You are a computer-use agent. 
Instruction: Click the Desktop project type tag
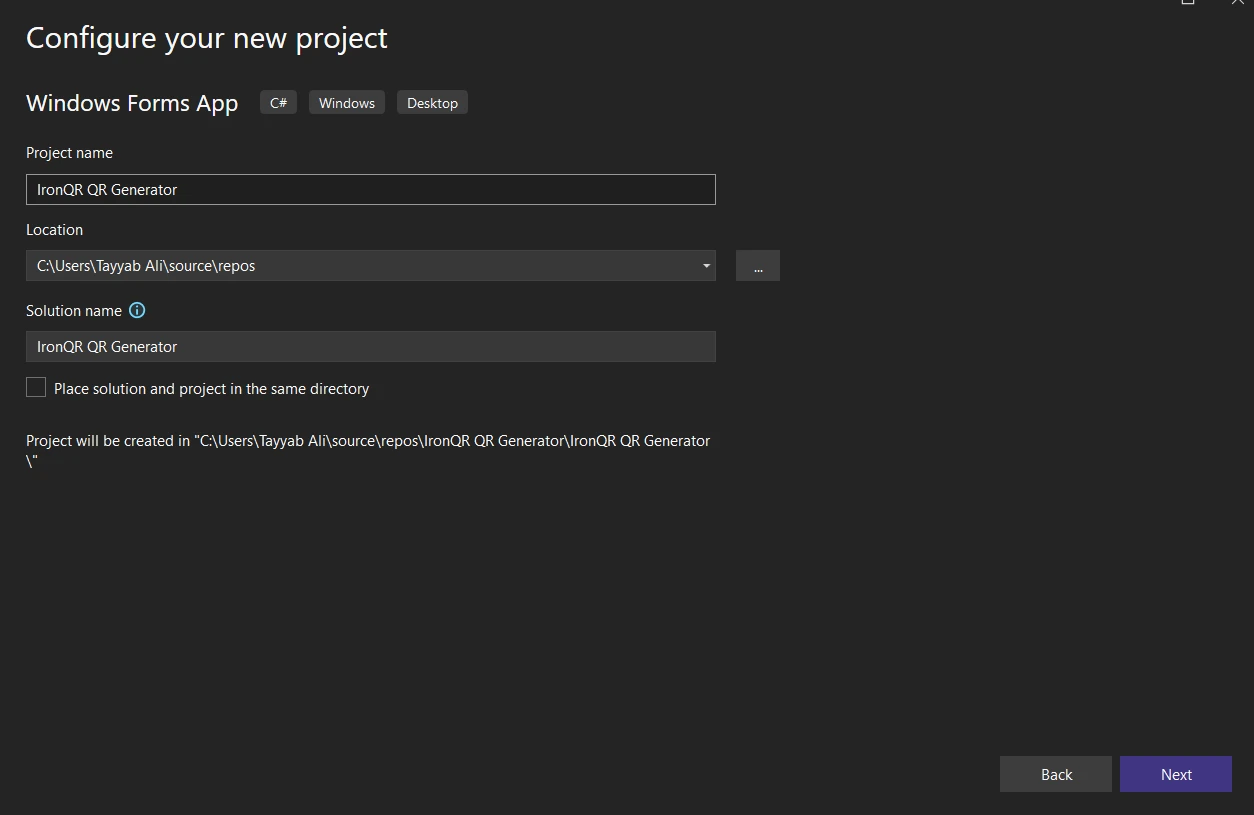coord(432,103)
